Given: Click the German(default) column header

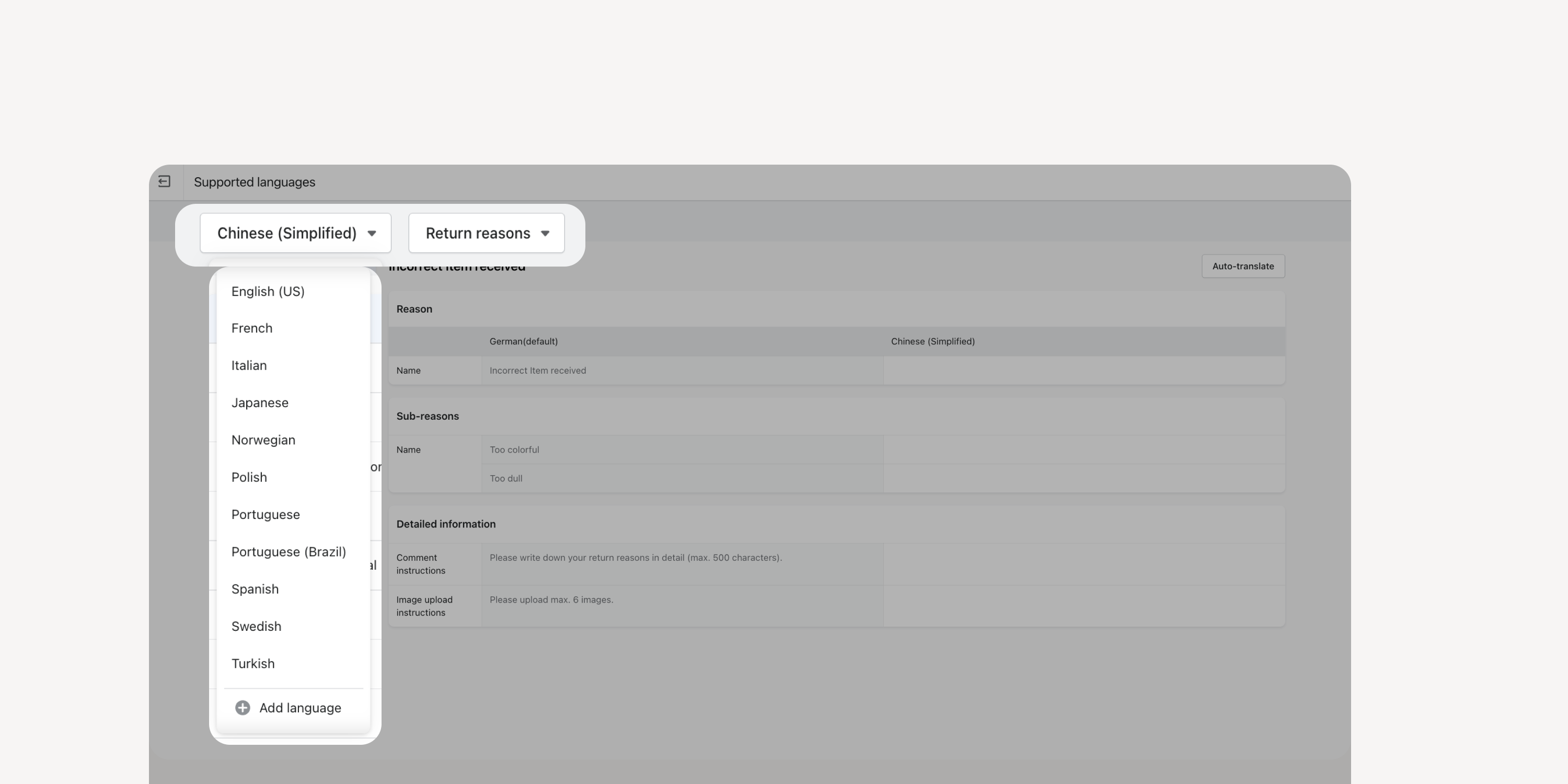Looking at the screenshot, I should coord(524,341).
